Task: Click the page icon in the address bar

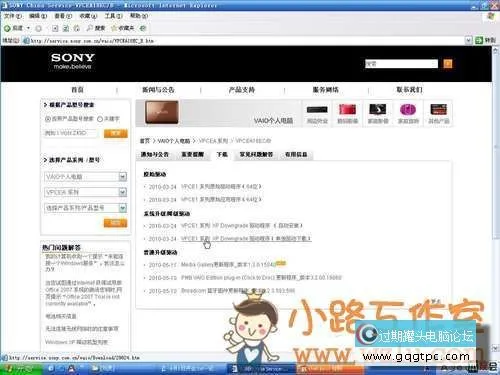Action: point(26,41)
